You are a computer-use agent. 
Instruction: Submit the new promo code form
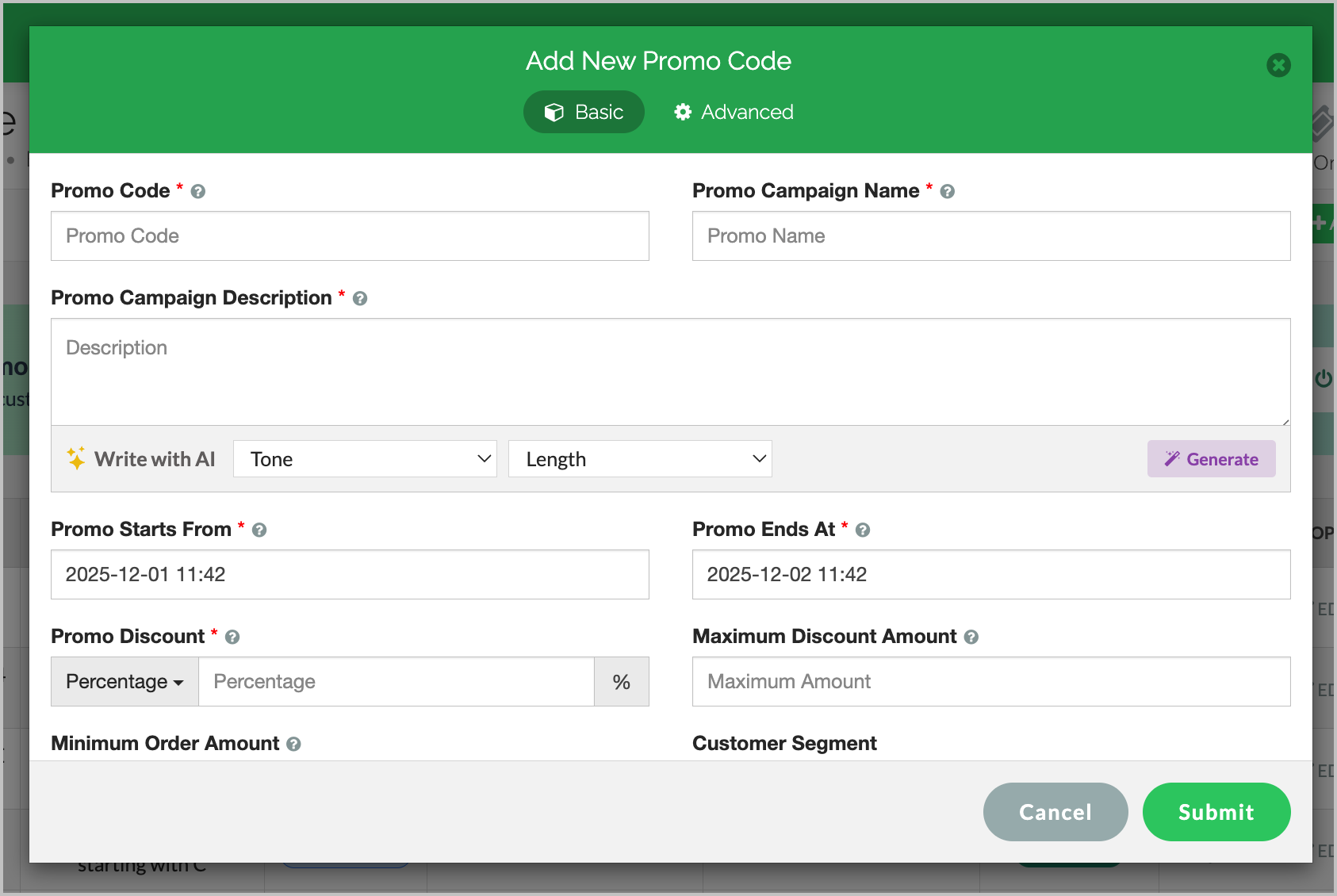(x=1216, y=812)
